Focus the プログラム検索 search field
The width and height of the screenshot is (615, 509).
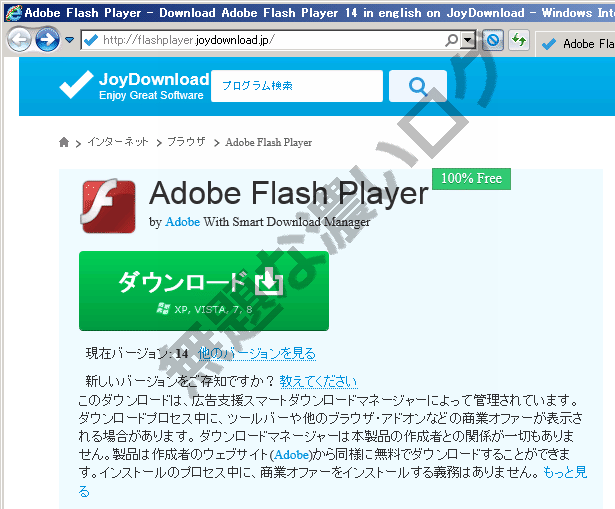point(297,86)
